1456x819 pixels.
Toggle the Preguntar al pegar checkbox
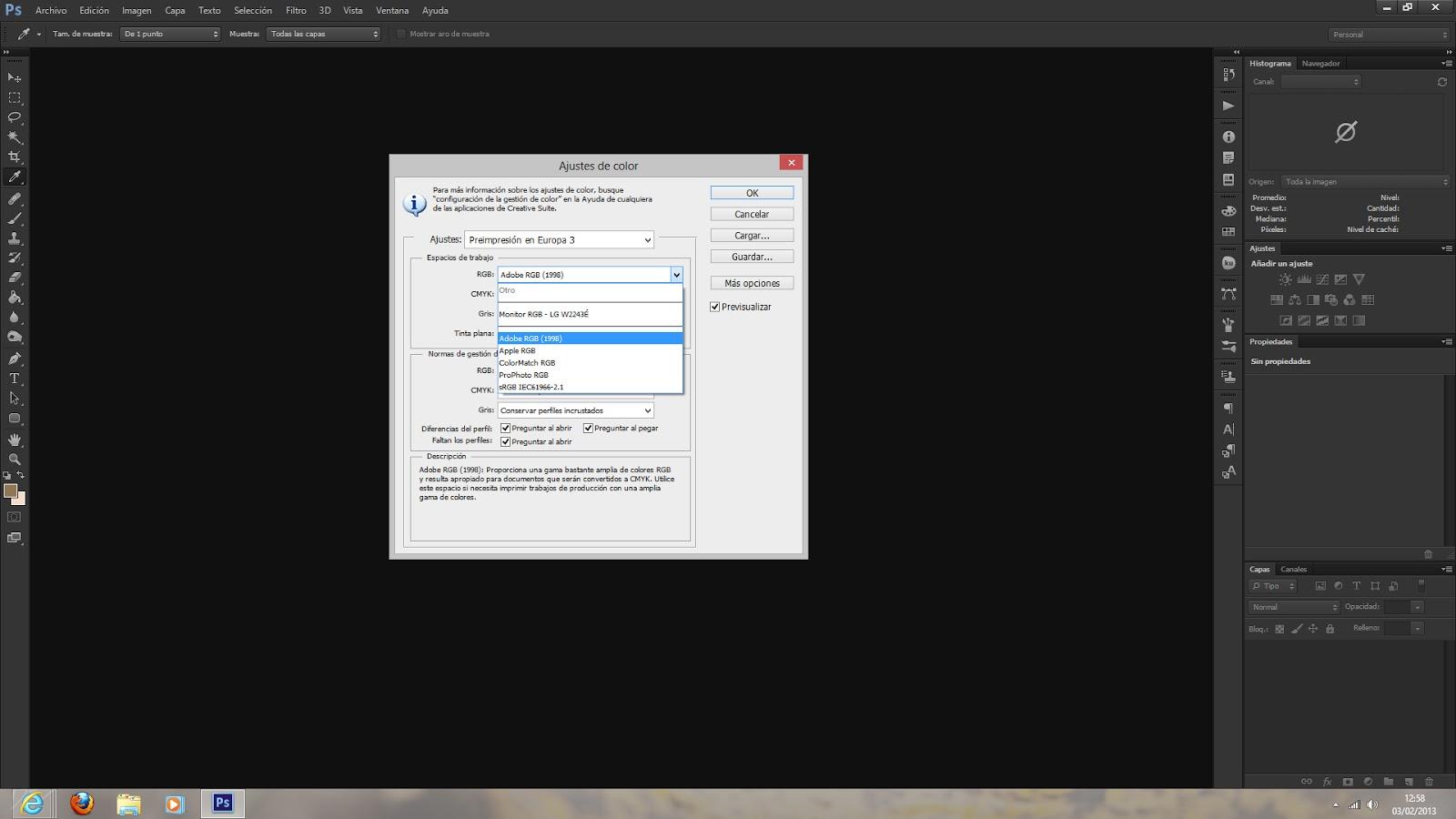tap(588, 428)
